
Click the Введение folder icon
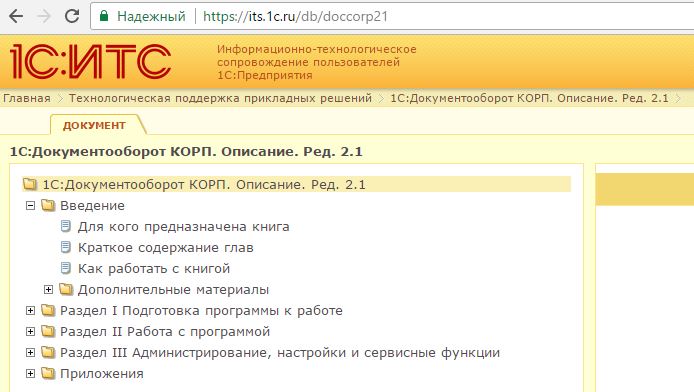pyautogui.click(x=48, y=205)
